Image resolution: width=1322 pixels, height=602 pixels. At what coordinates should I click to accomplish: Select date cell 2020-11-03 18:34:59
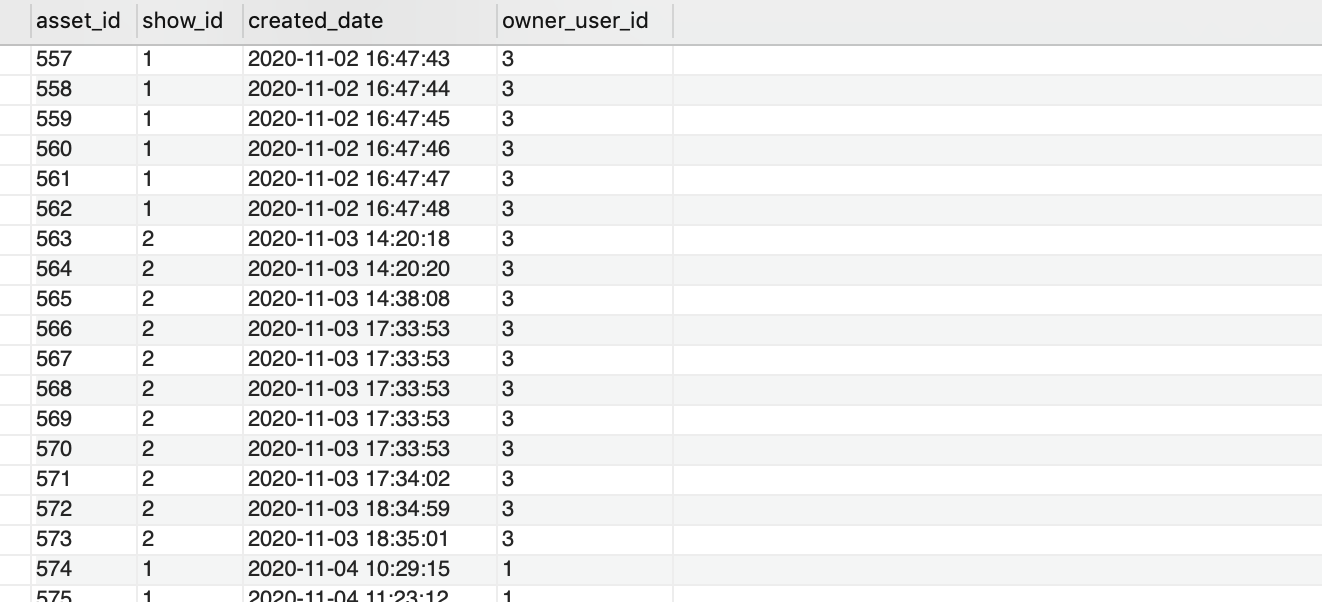click(349, 509)
